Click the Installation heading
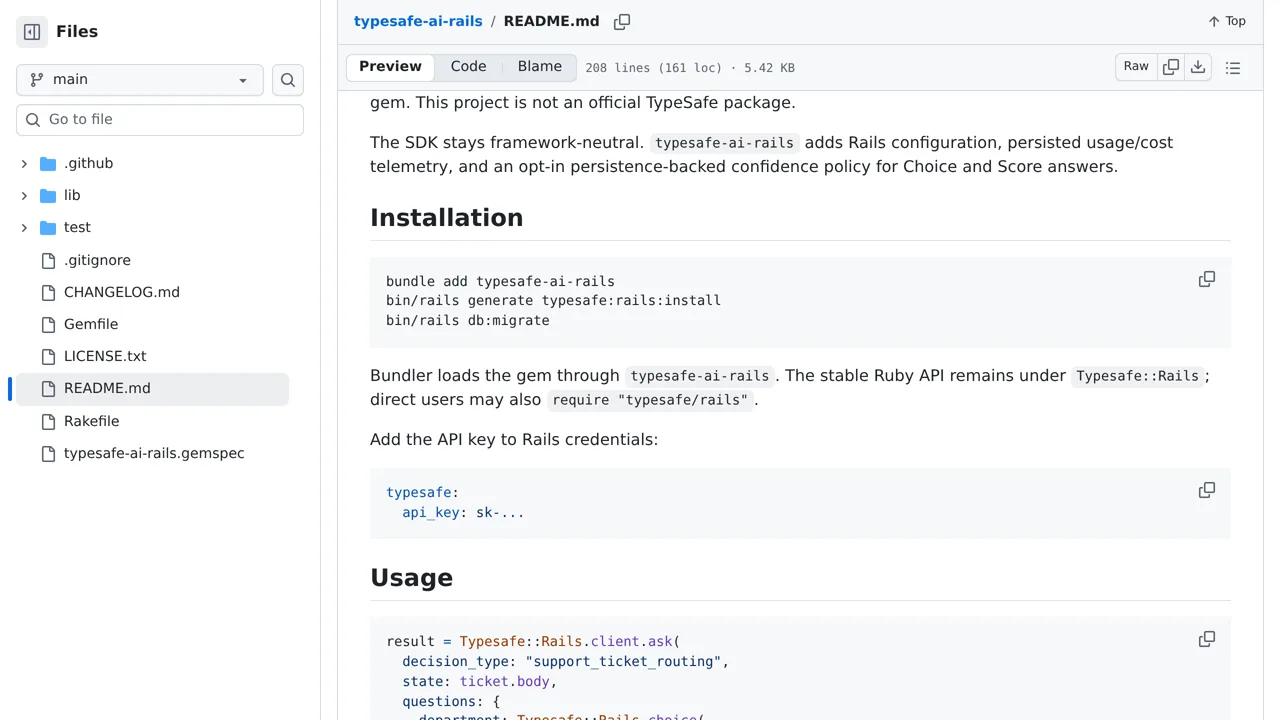1280x720 pixels. pos(447,218)
